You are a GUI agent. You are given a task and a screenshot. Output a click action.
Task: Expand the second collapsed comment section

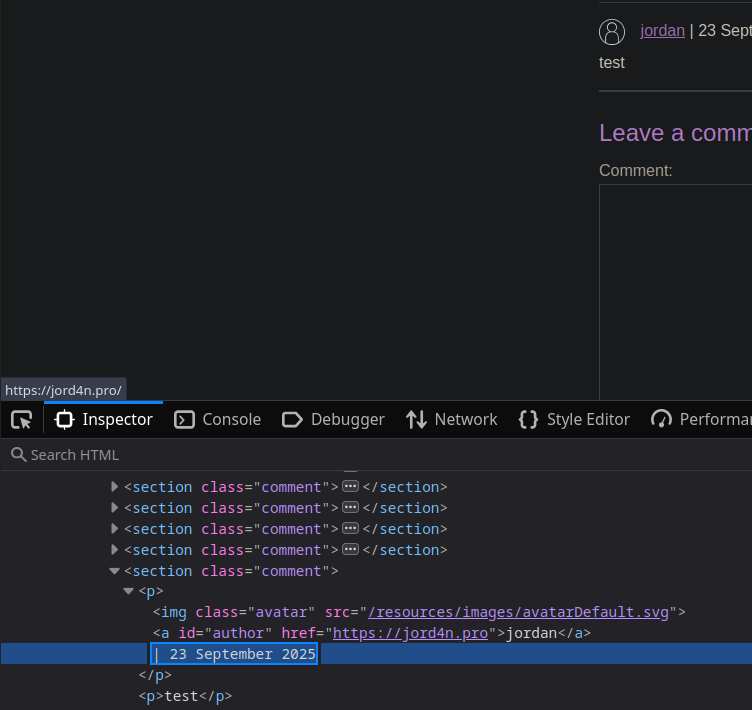[x=115, y=508]
